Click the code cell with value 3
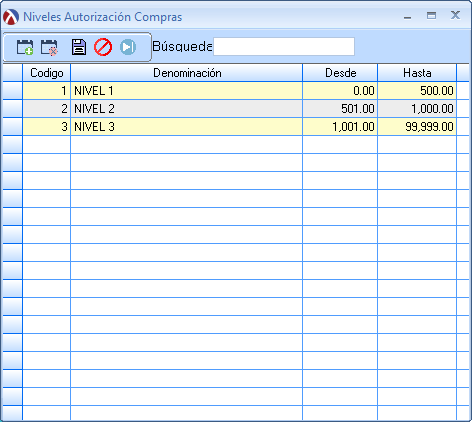Screen dimensions: 472x422 coord(47,127)
